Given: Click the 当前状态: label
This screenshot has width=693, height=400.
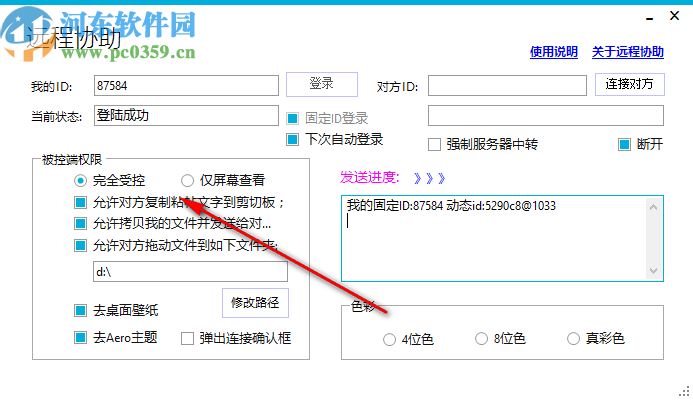Looking at the screenshot, I should [x=57, y=117].
